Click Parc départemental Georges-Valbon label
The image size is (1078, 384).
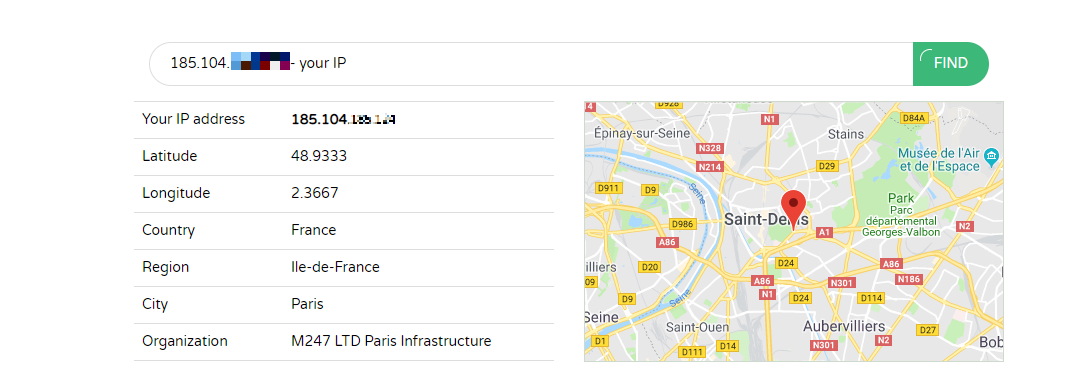(901, 214)
